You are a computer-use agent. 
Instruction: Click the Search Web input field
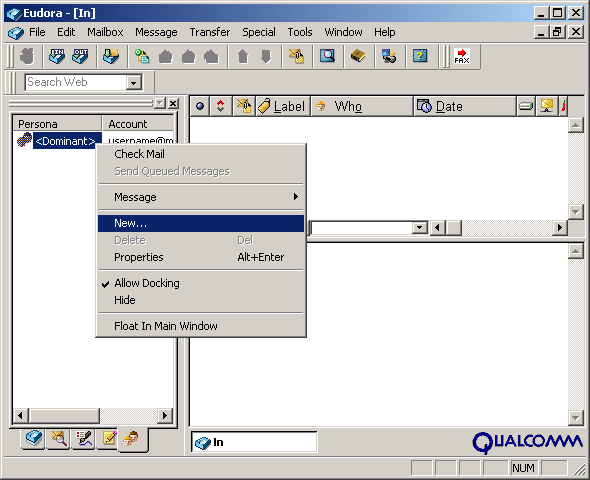point(76,82)
